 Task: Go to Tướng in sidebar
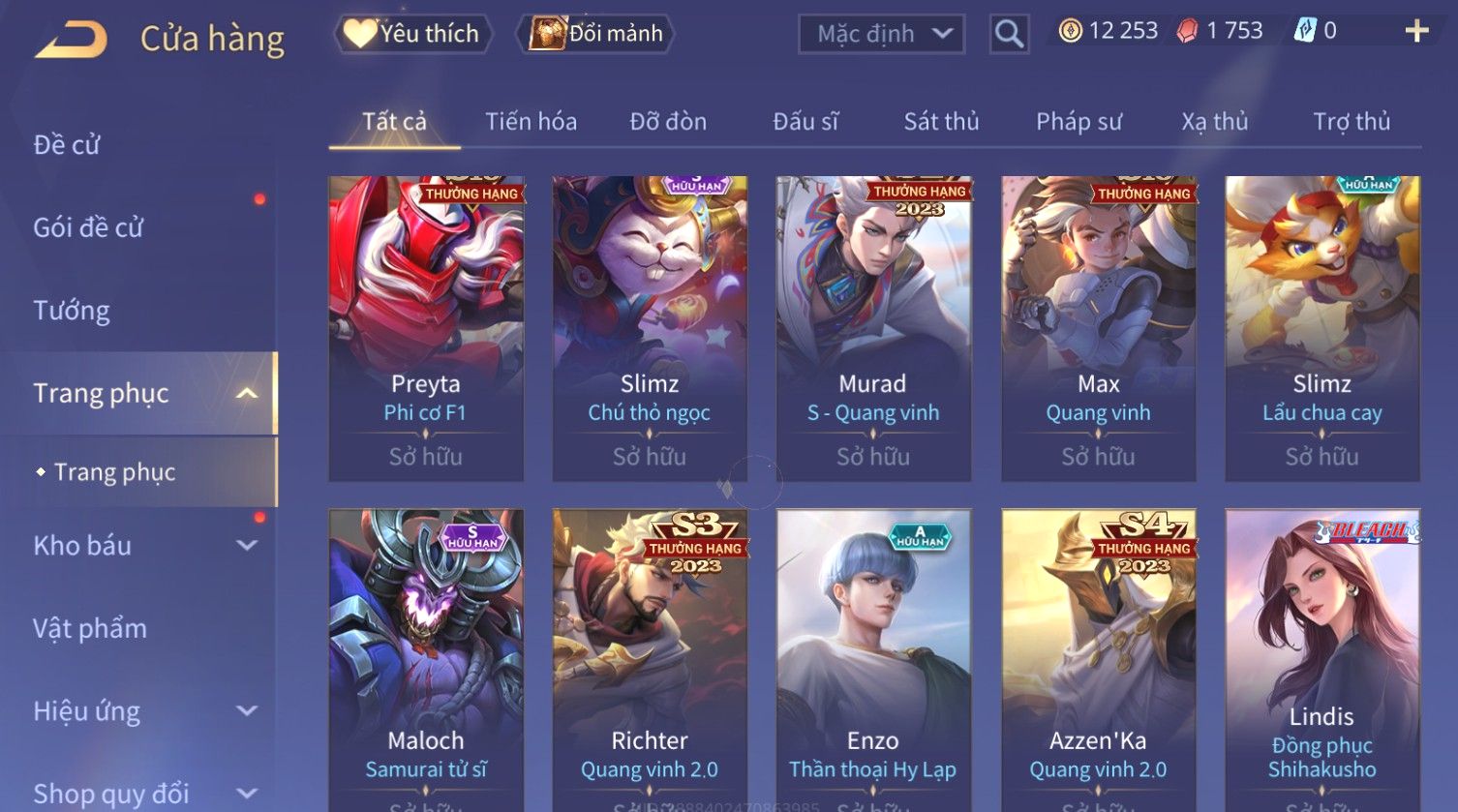pyautogui.click(x=72, y=311)
